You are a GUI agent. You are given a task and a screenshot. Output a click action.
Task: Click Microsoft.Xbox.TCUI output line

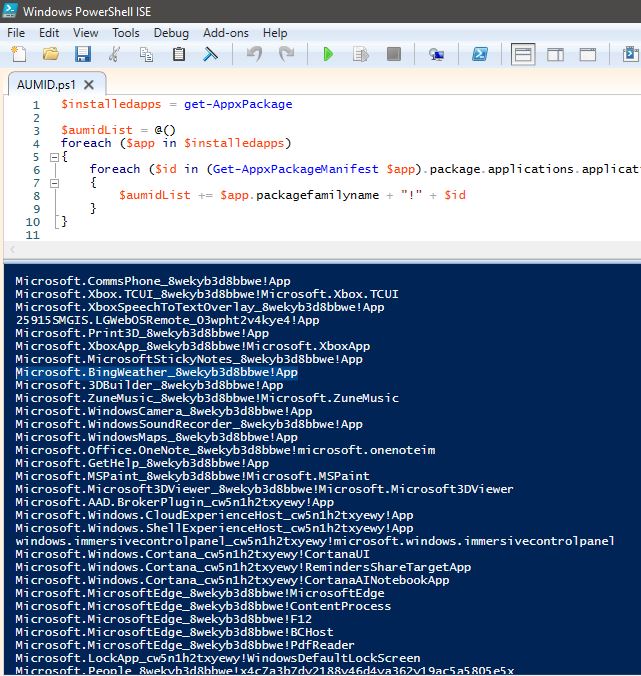(207, 294)
